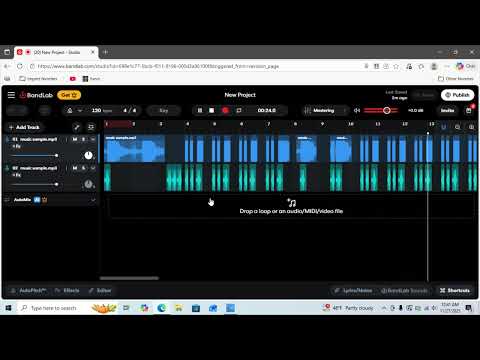Open the metronome settings dropdown arrow
The image size is (480, 360).
[80, 110]
